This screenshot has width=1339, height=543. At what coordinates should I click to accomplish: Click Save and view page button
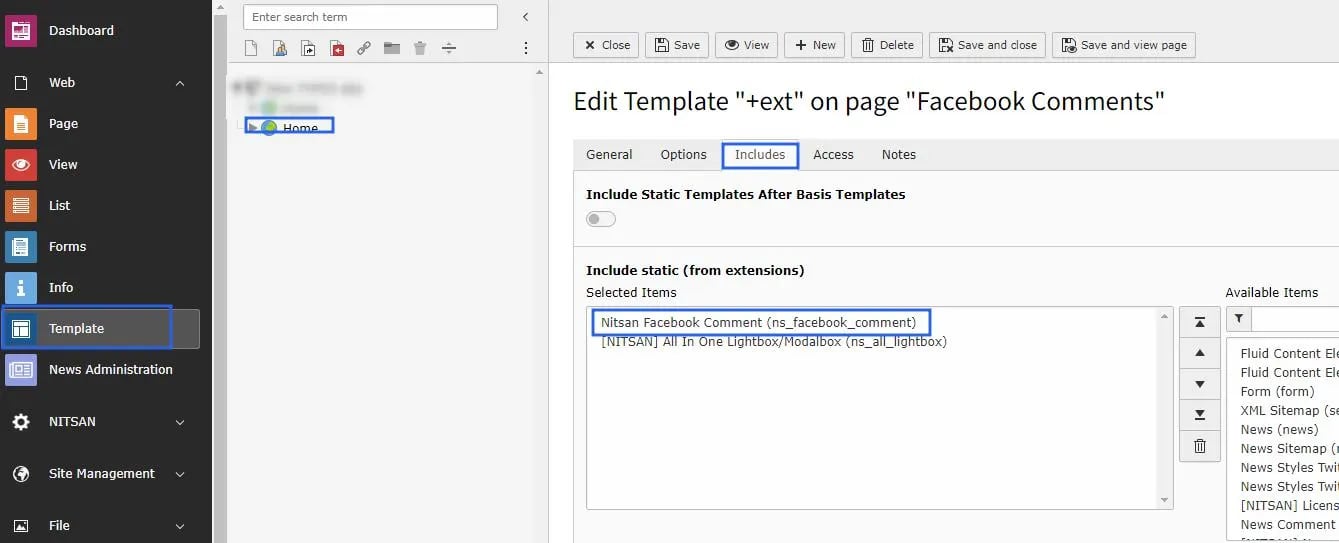tap(1123, 45)
